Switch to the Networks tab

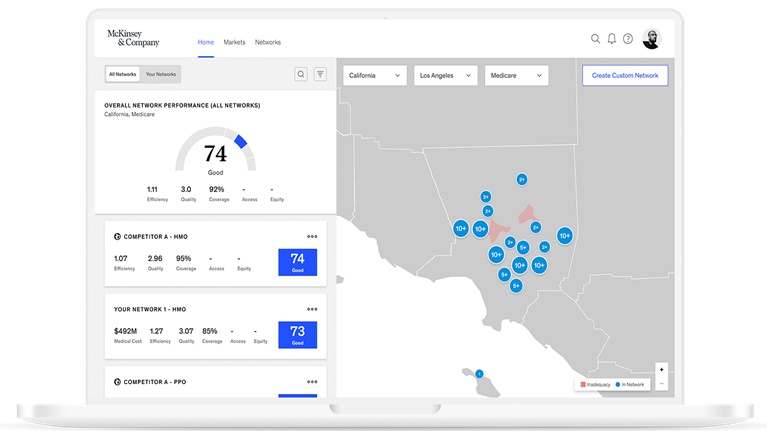(268, 43)
